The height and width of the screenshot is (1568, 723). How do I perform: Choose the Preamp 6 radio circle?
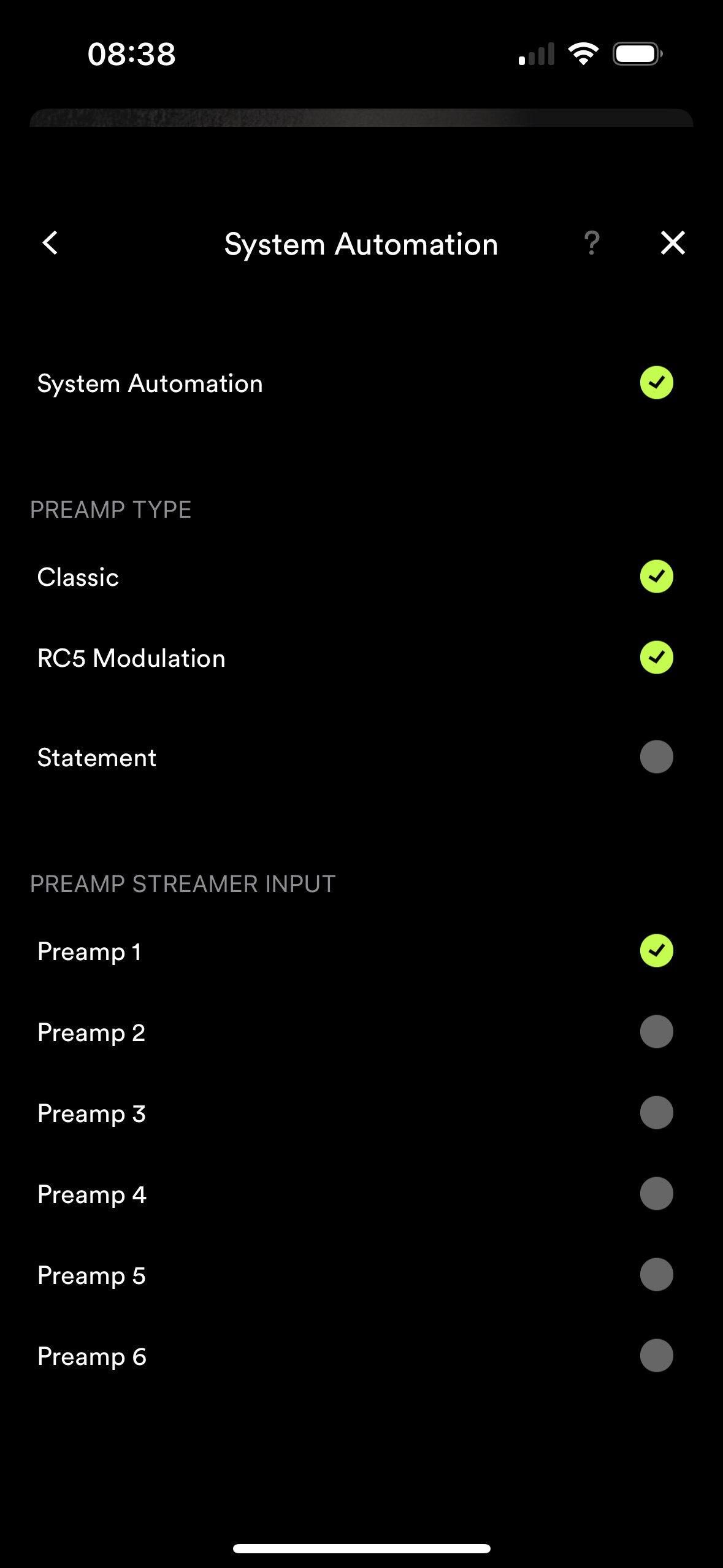656,1356
